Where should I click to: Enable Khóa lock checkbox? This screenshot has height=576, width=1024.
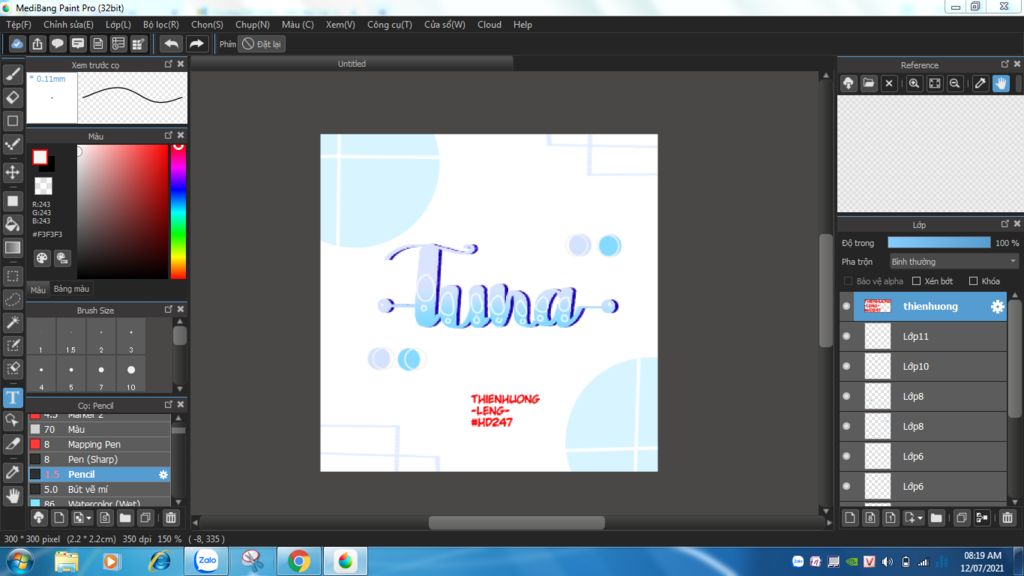coord(973,281)
